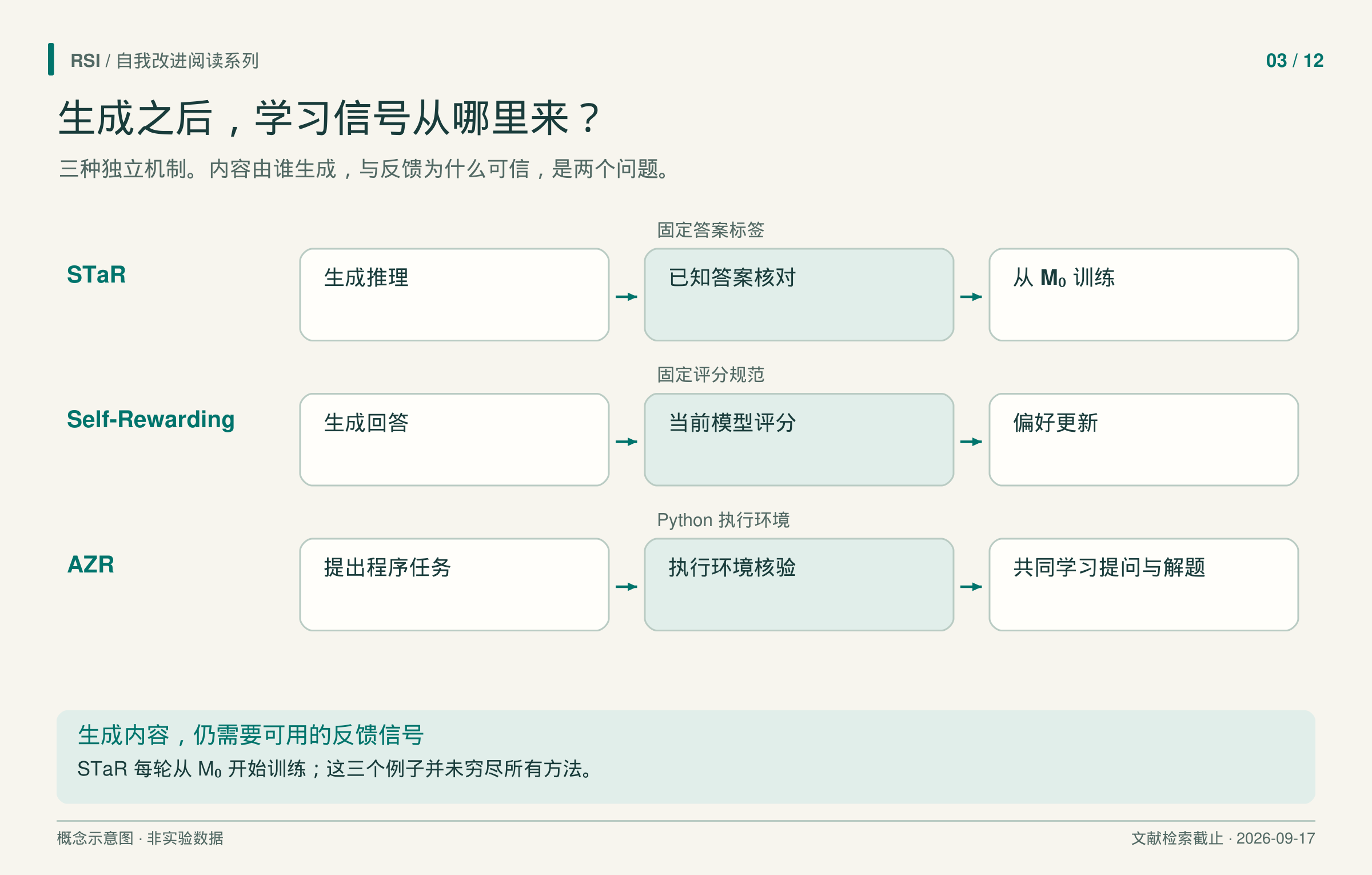Select the 生成回答 box

point(454,439)
